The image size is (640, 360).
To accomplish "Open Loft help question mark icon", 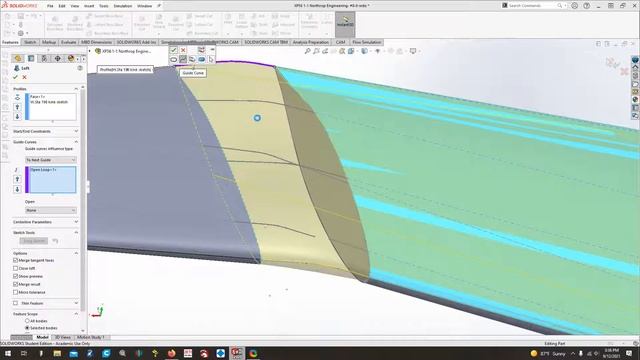I will click(x=80, y=68).
